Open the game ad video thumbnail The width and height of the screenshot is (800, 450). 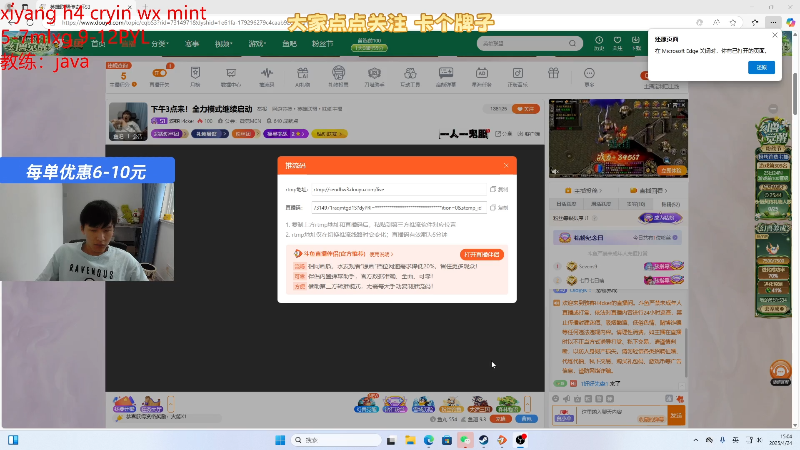618,138
